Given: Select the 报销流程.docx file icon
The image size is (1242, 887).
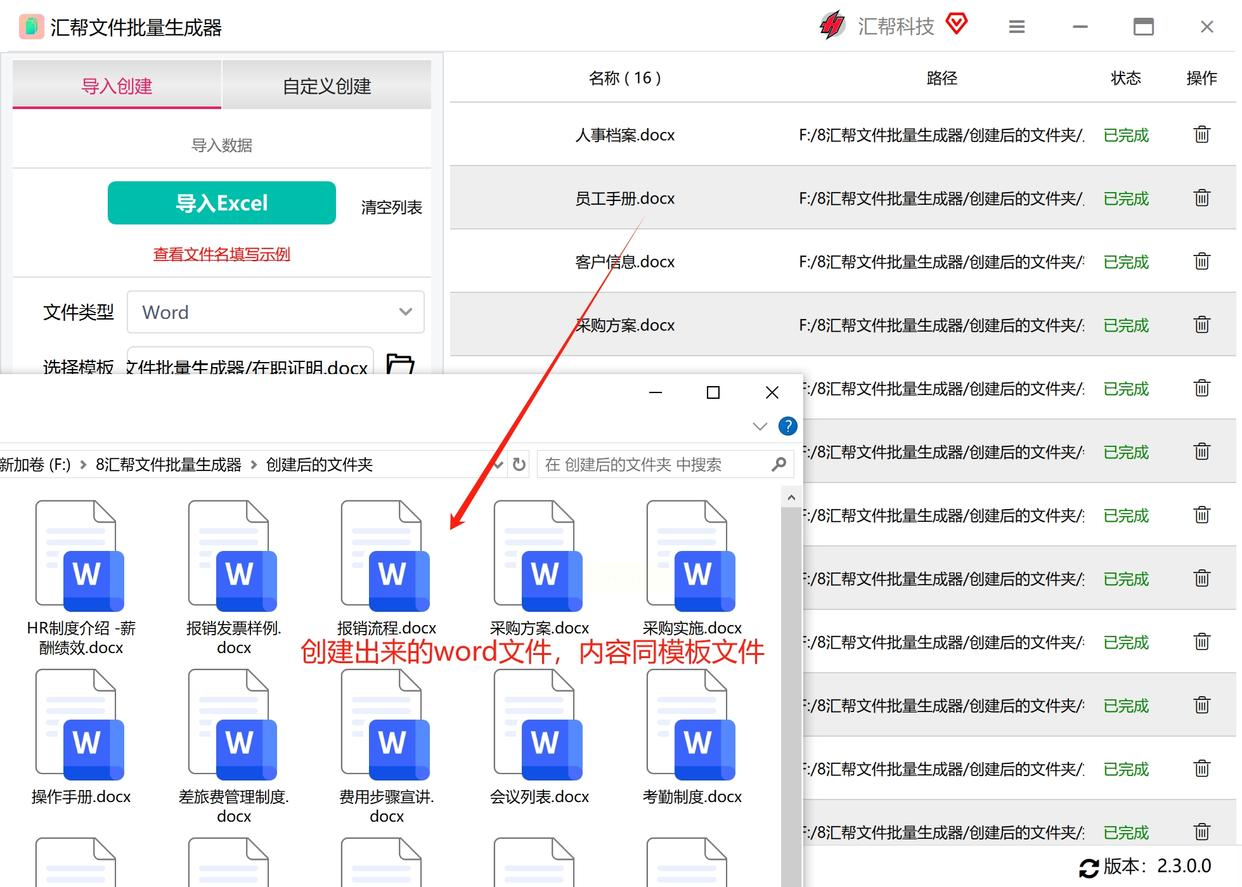Looking at the screenshot, I should tap(386, 556).
